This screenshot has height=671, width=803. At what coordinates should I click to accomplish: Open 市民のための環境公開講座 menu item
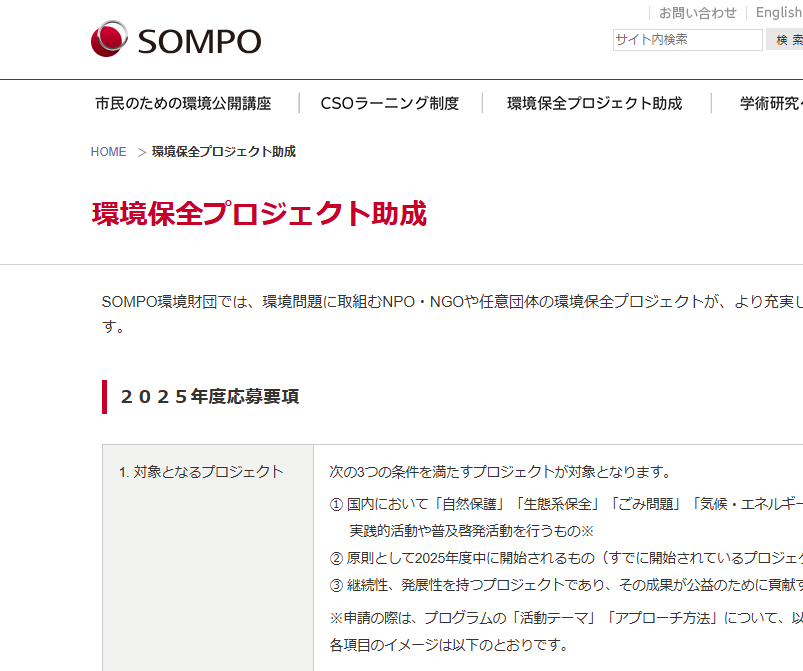[185, 103]
